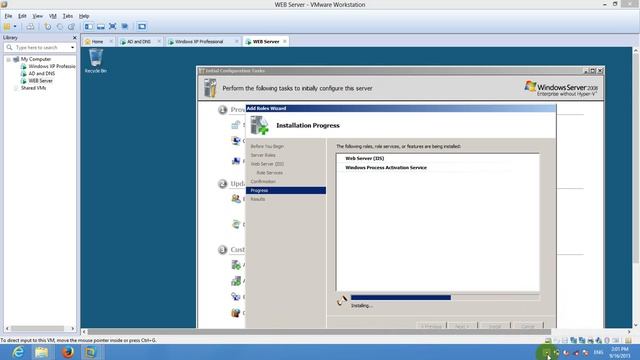Toggle the Show Library toolbar button
The width and height of the screenshot is (640, 360).
click(89, 27)
